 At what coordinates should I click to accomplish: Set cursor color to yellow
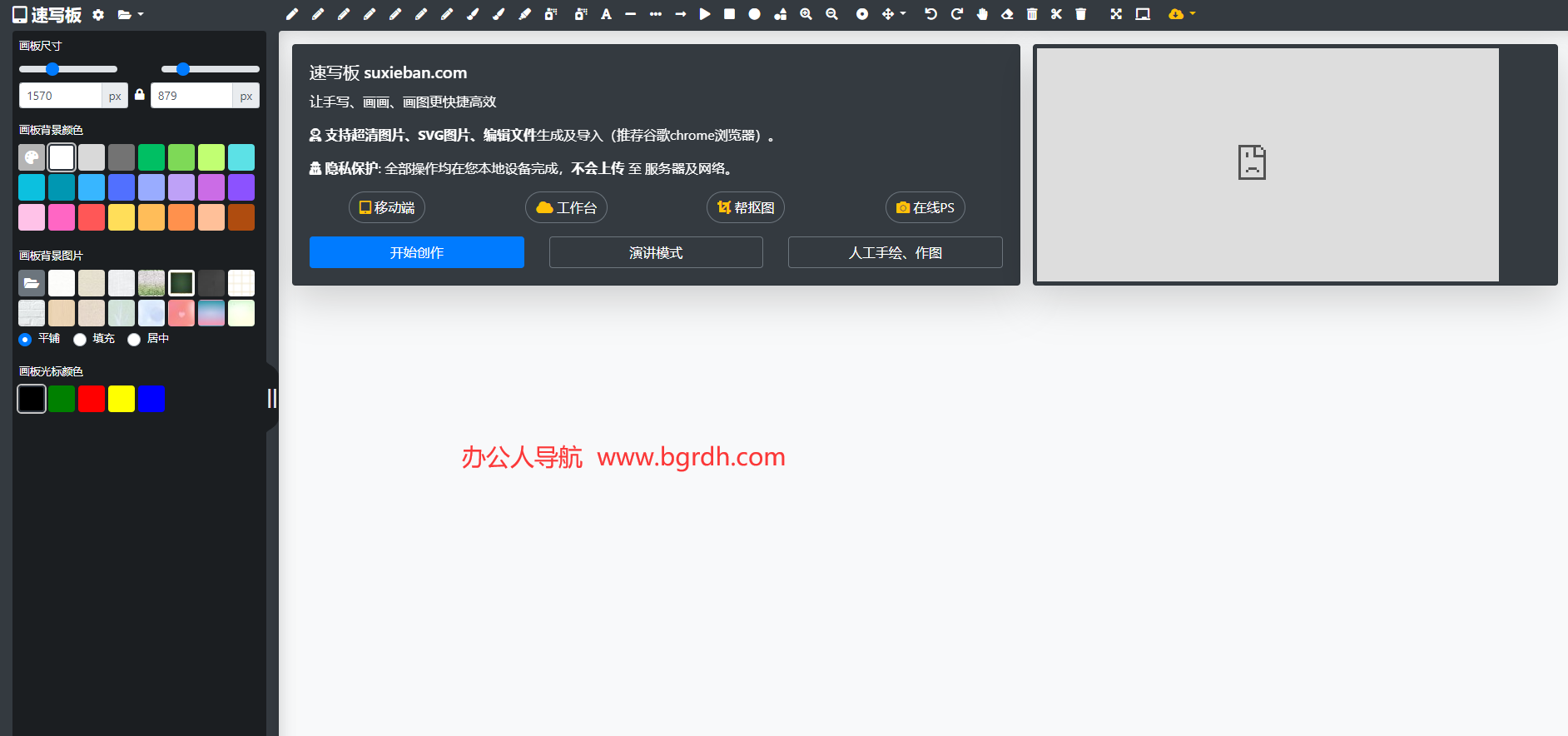tap(122, 399)
